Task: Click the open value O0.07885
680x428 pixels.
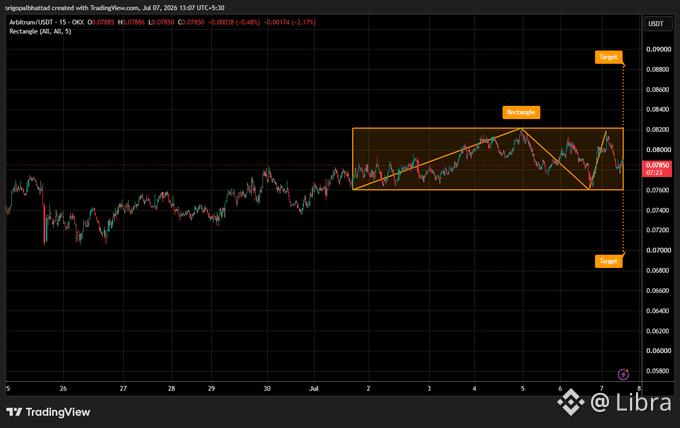Action: [101, 22]
